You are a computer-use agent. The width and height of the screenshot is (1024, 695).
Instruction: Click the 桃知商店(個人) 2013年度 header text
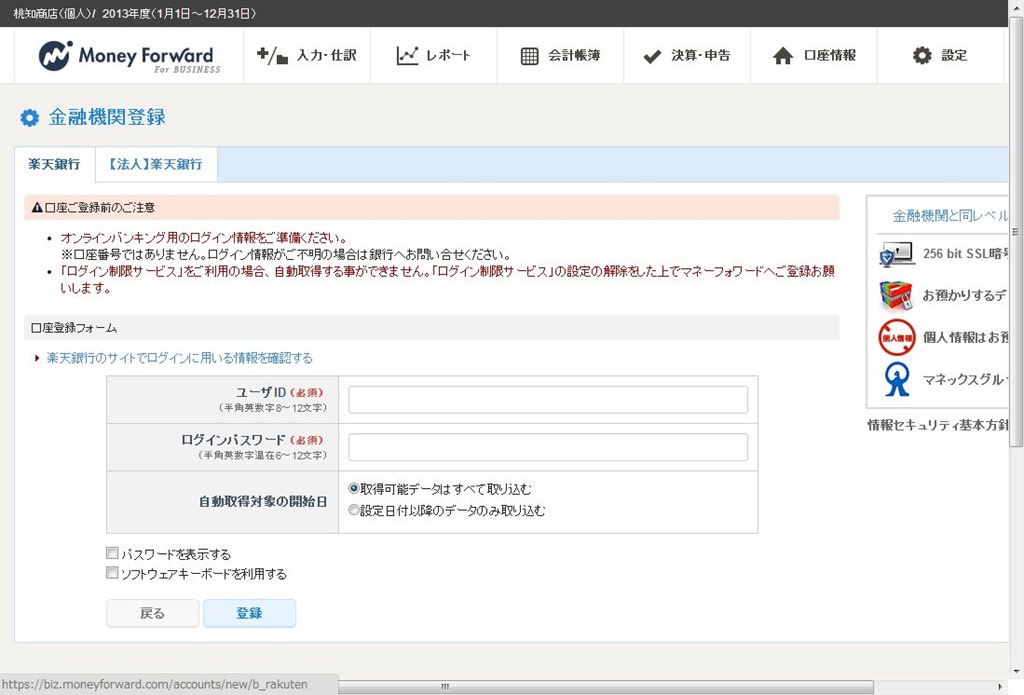click(x=135, y=13)
